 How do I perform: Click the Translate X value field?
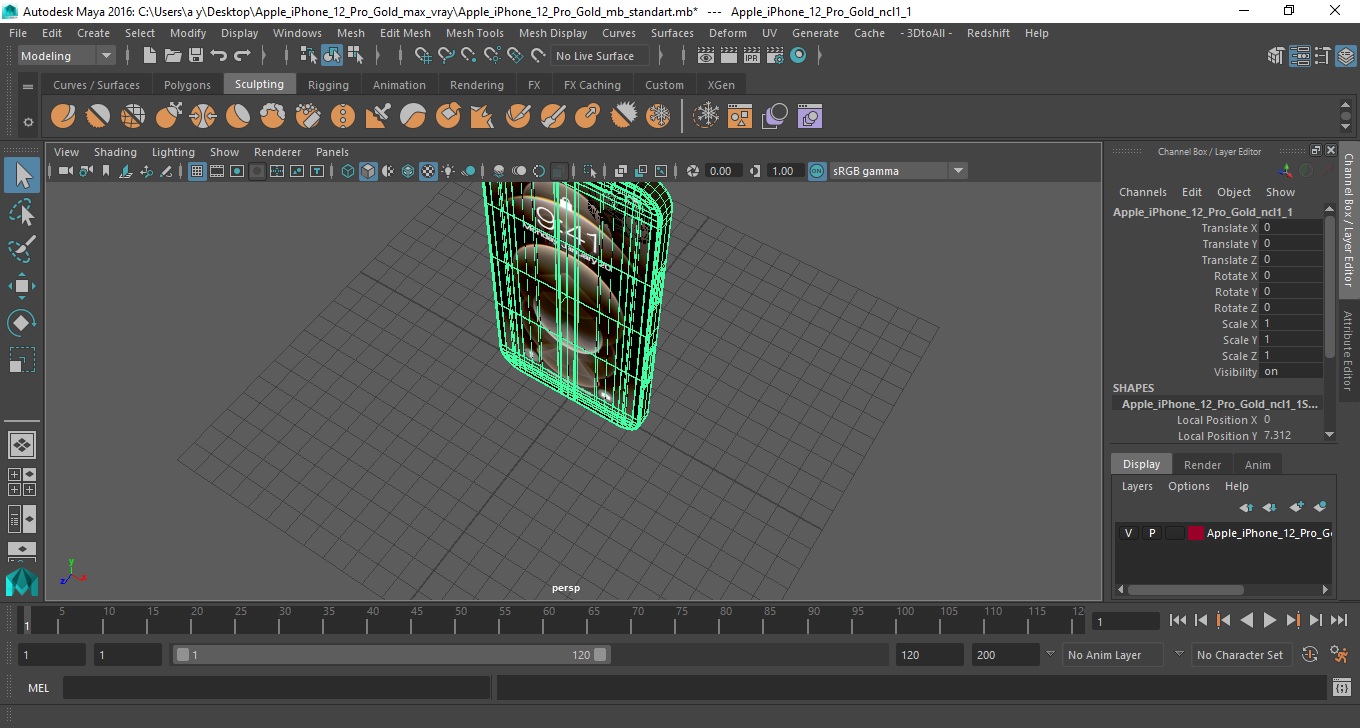click(x=1292, y=228)
